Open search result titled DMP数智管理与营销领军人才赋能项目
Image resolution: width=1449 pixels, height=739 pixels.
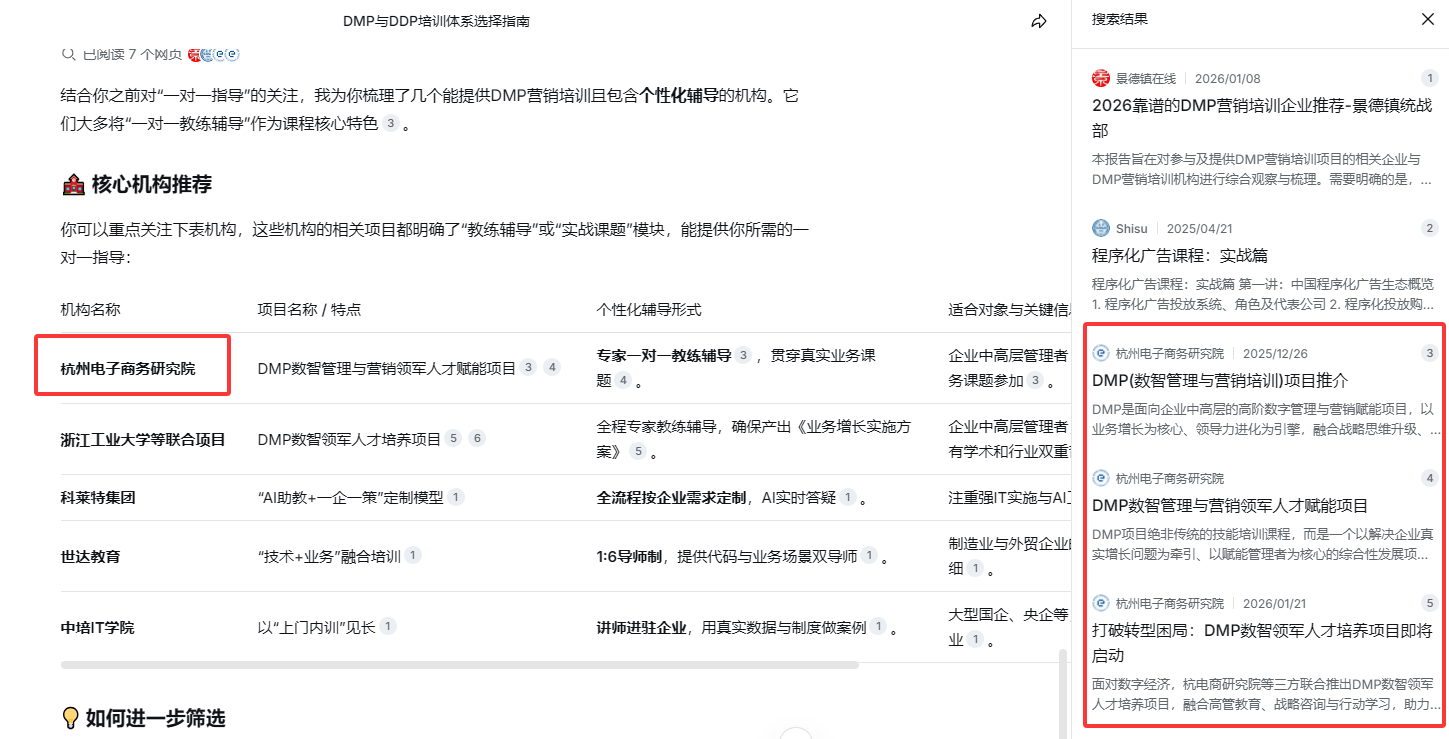pos(1230,505)
